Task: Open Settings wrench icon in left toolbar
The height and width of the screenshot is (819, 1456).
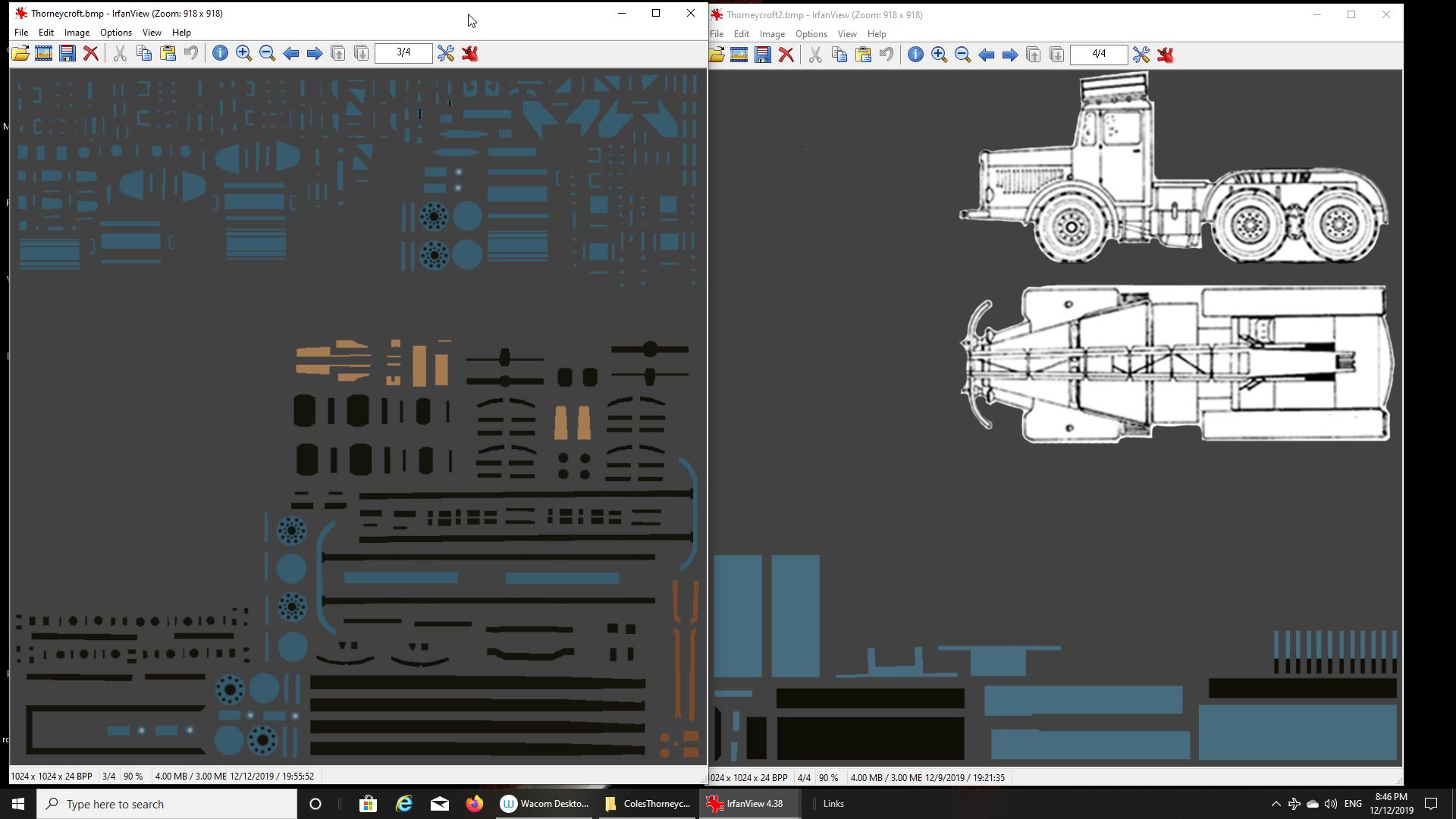Action: click(446, 53)
